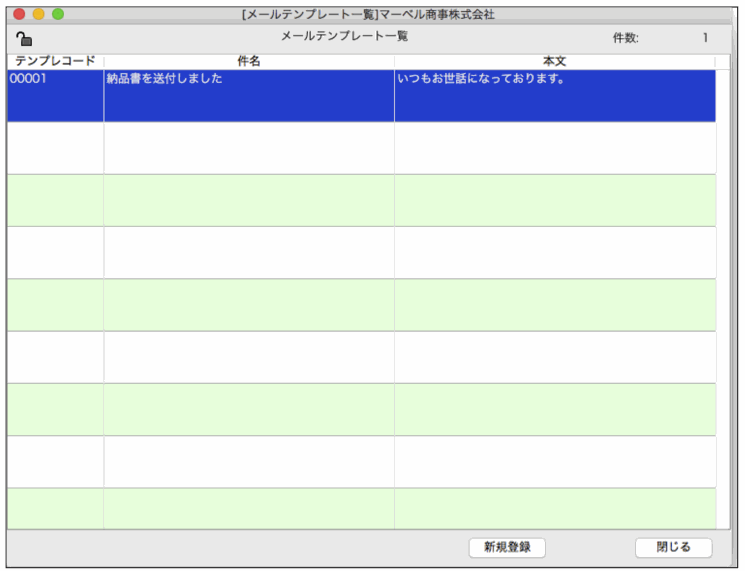Select the 納品書を送付しました subject cell
Image resolution: width=745 pixels, height=571 pixels.
click(x=248, y=95)
